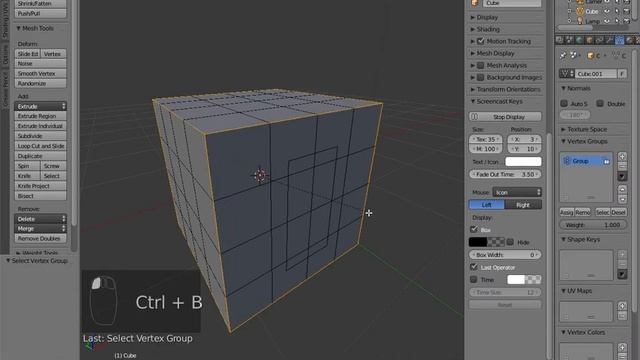The width and height of the screenshot is (640, 360).
Task: Add a vertex color layer plus icon
Action: [622, 347]
